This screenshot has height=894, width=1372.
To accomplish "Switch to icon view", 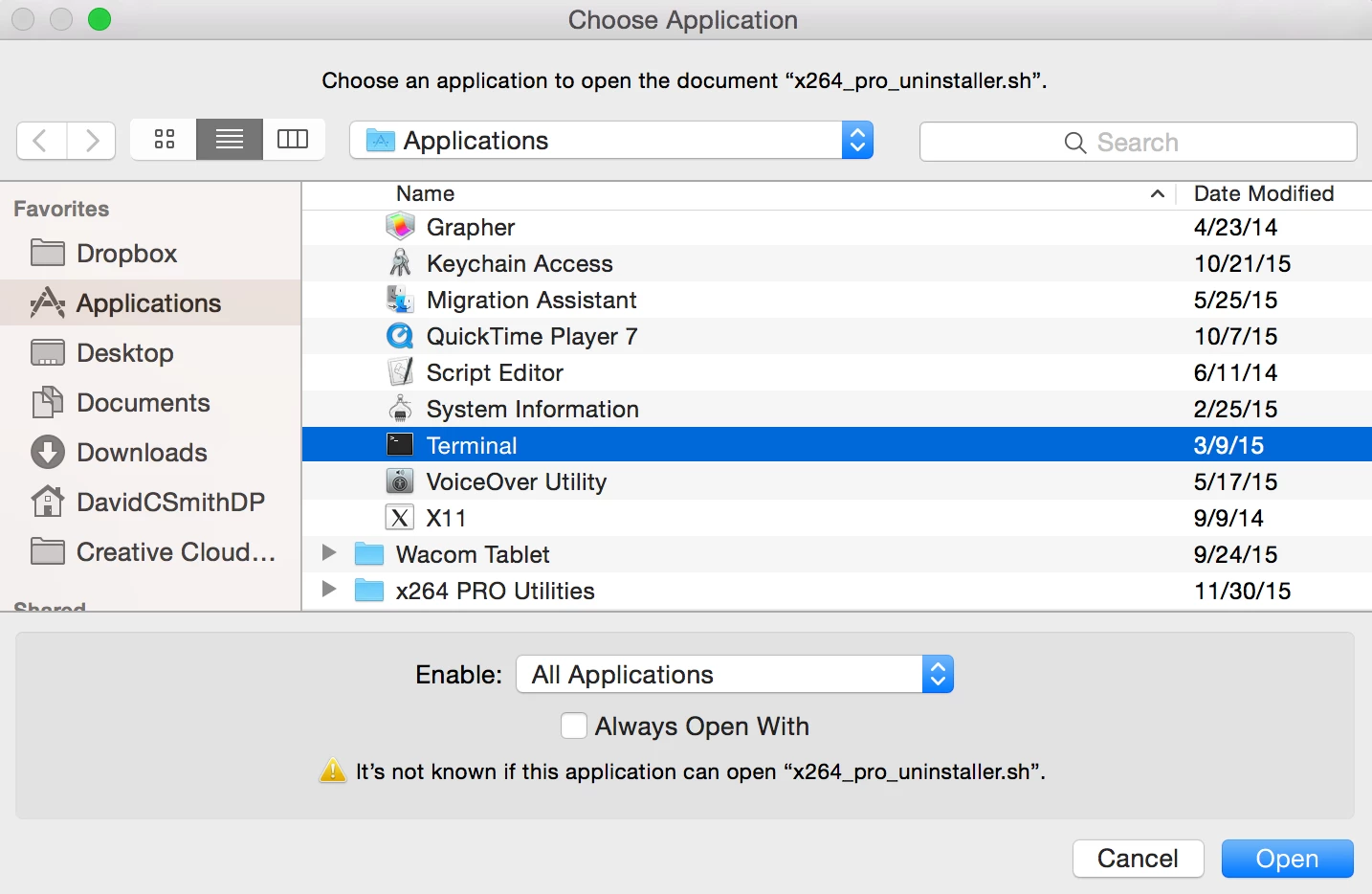I will pyautogui.click(x=165, y=140).
